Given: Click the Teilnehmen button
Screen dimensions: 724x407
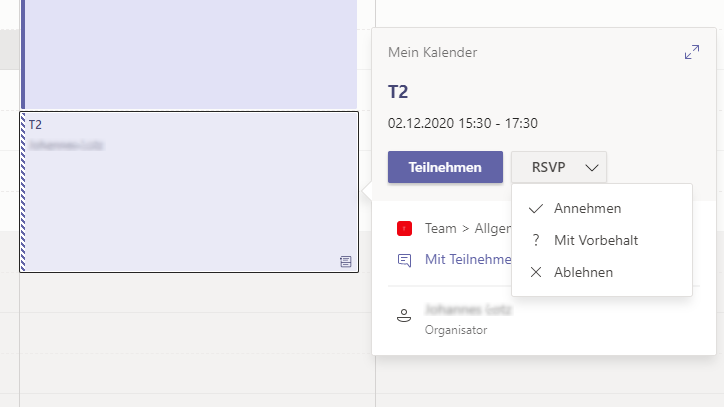Looking at the screenshot, I should (x=445, y=167).
